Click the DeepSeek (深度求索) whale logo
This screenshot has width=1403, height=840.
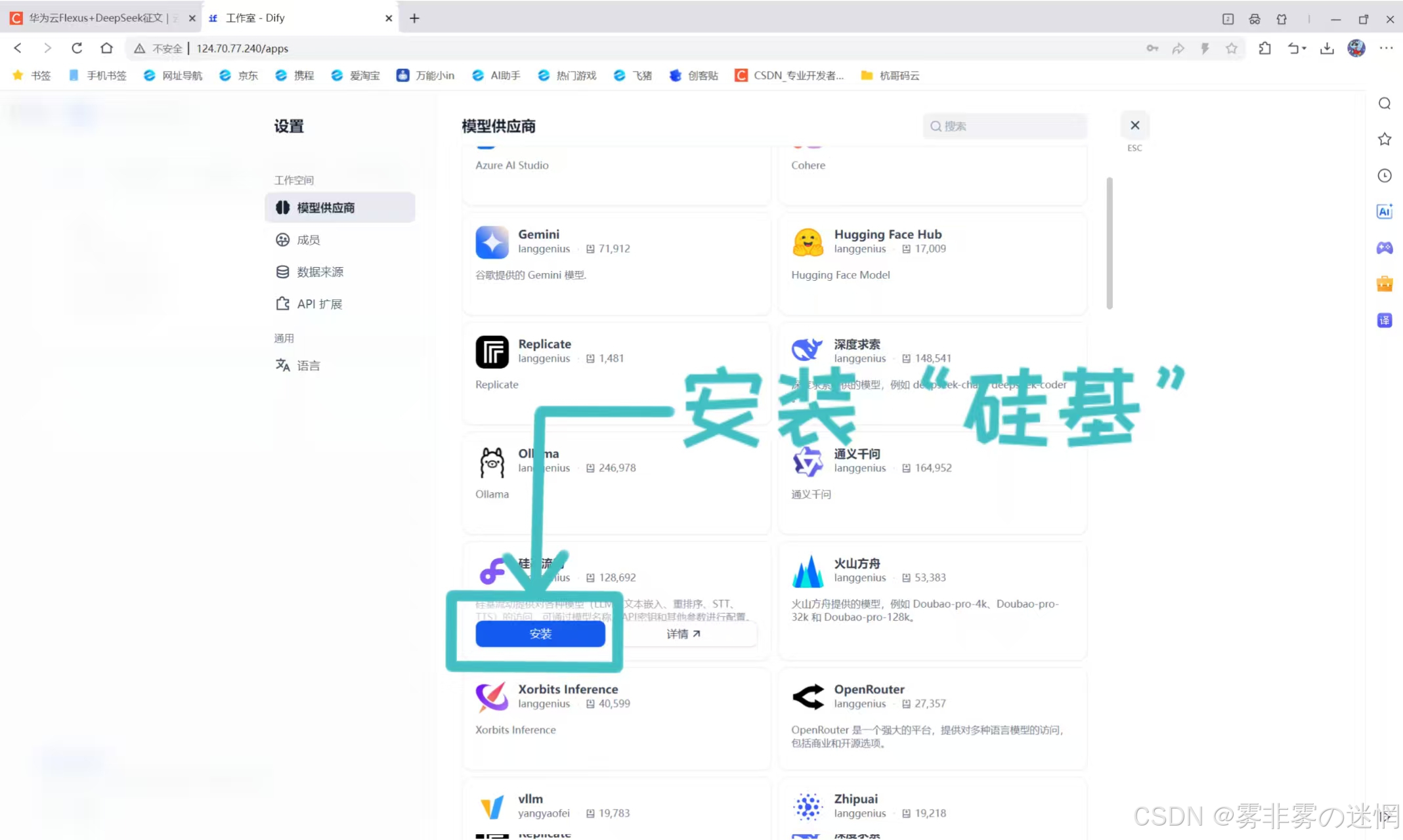click(x=808, y=350)
